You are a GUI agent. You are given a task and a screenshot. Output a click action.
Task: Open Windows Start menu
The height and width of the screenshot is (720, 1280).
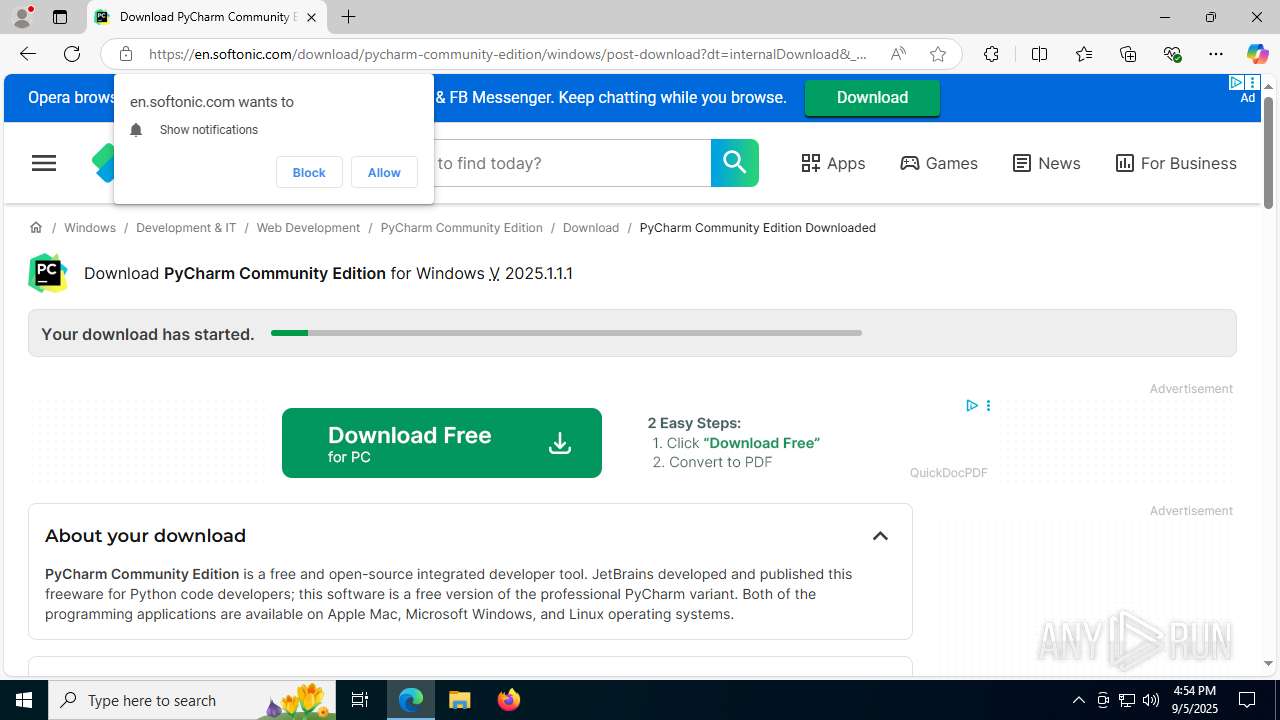tap(24, 700)
